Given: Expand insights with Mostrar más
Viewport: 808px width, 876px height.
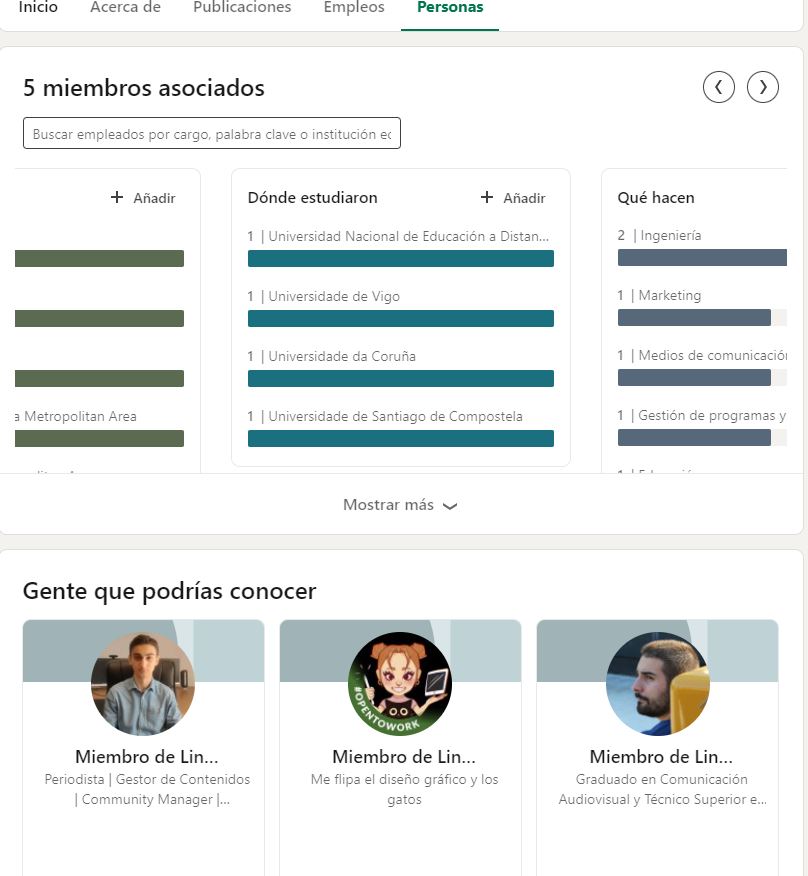Looking at the screenshot, I should (400, 505).
